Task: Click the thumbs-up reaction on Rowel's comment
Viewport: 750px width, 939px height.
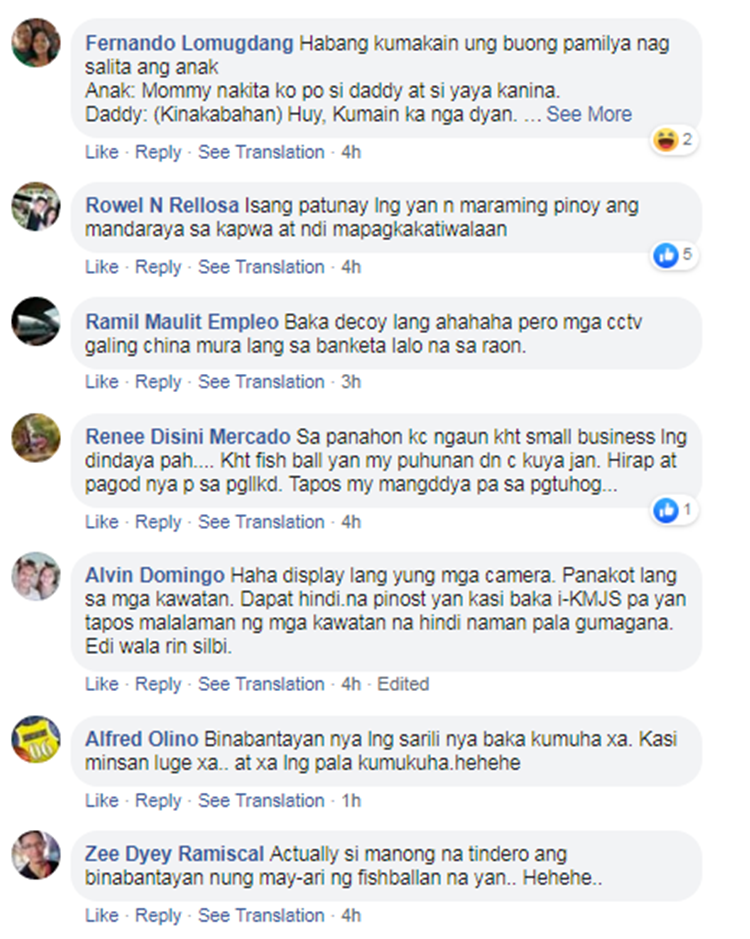Action: click(x=666, y=255)
